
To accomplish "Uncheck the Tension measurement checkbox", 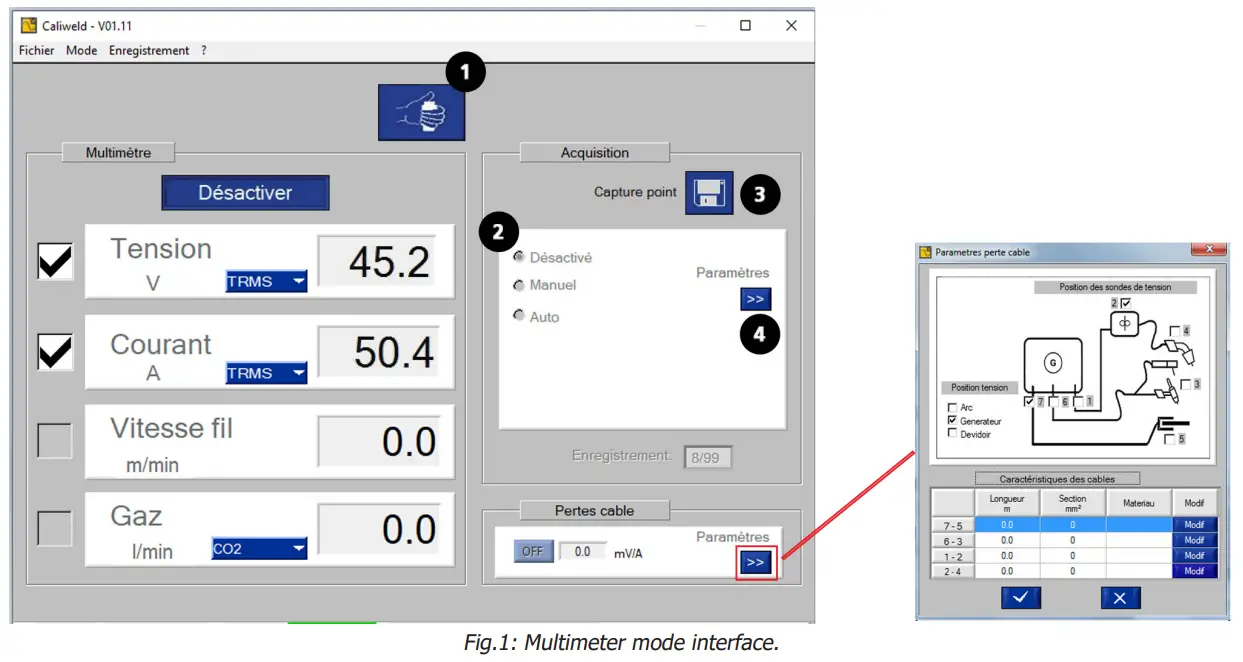I will point(54,261).
